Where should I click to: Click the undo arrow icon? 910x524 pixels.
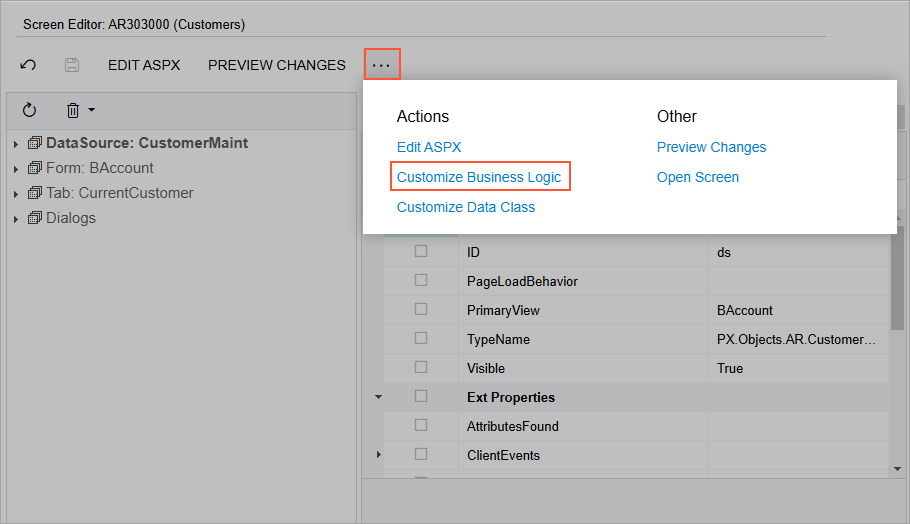(28, 65)
